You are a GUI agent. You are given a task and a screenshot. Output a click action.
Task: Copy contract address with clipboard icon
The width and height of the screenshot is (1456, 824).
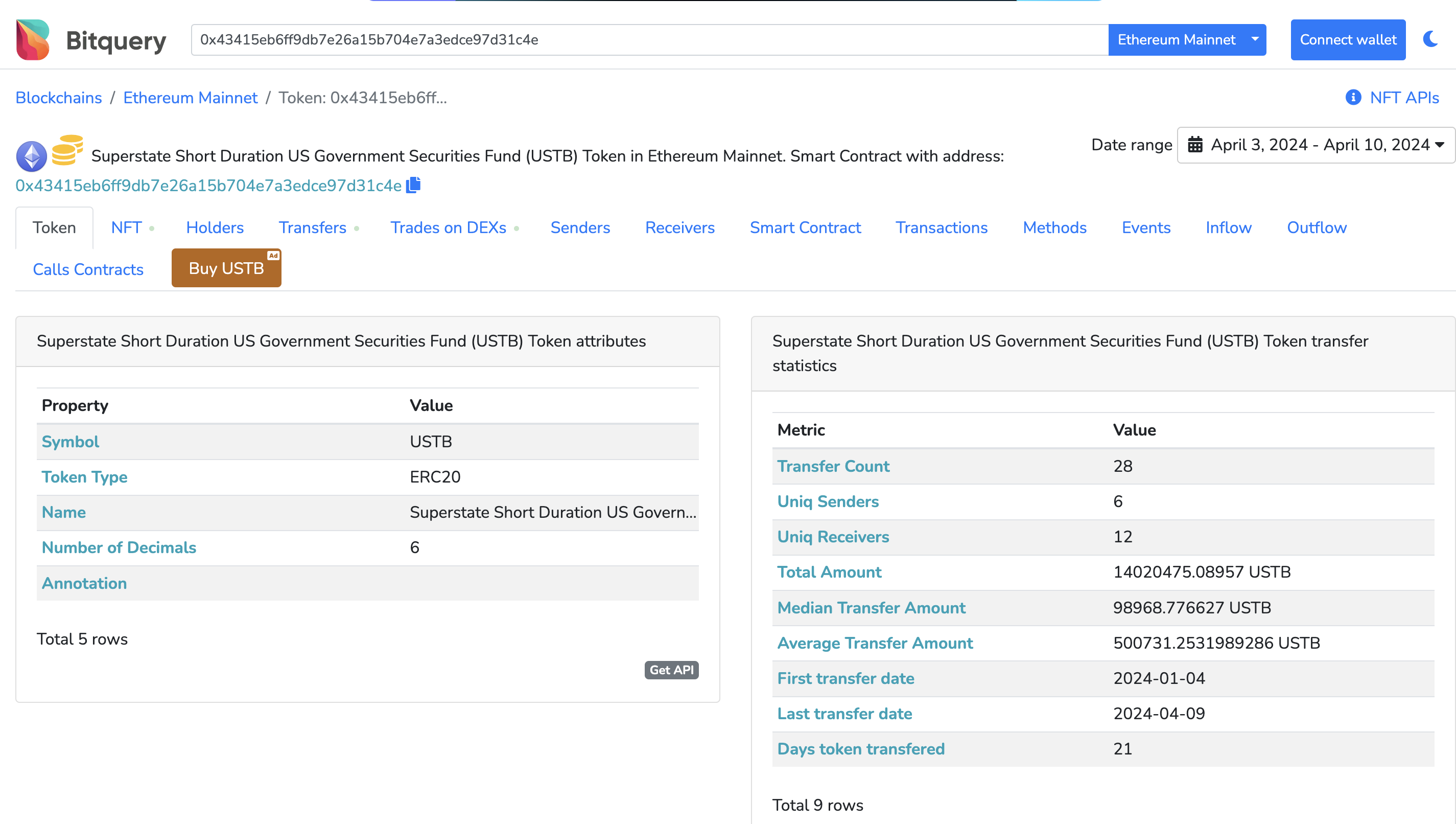(x=413, y=185)
